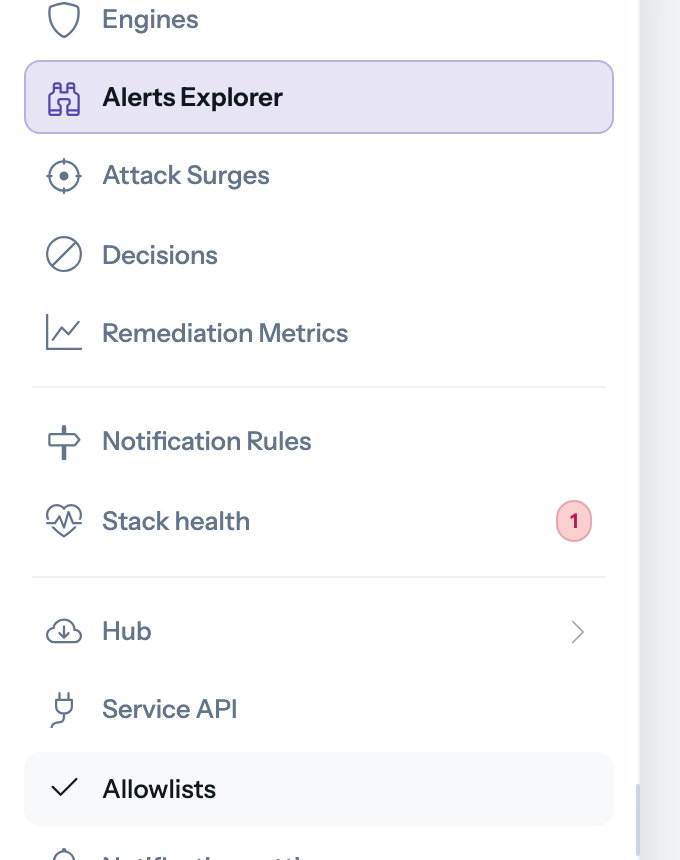
Task: Click the Hub cloud download icon
Action: pos(64,631)
